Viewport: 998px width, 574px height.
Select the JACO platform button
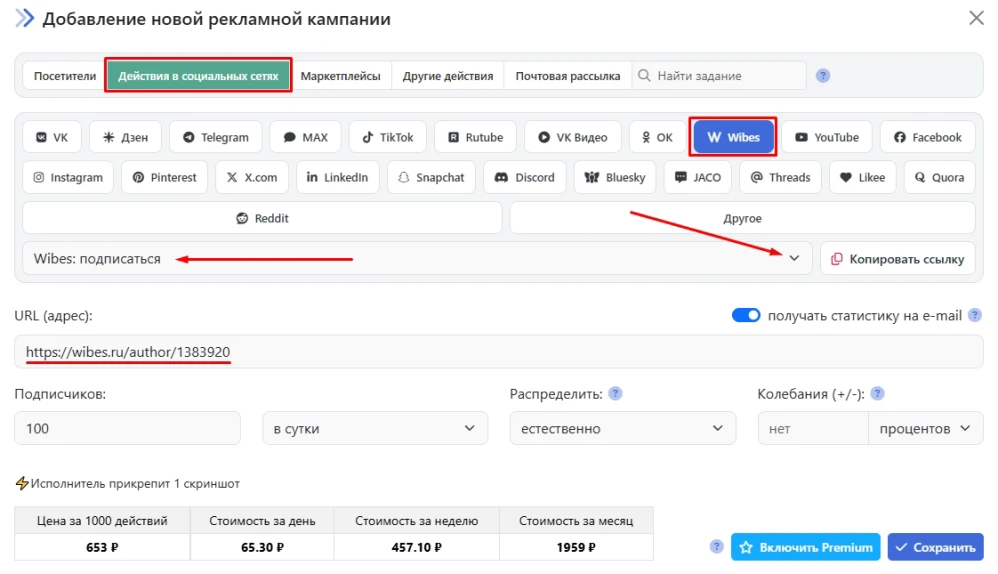[698, 177]
